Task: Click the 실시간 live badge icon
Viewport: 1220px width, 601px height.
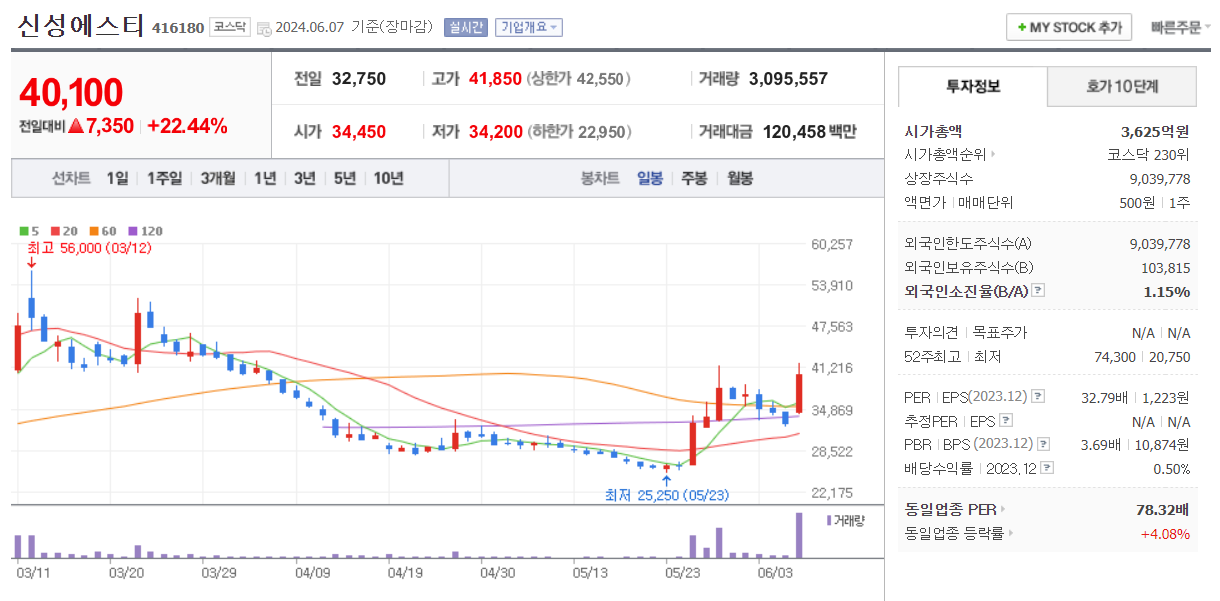Action: point(467,27)
